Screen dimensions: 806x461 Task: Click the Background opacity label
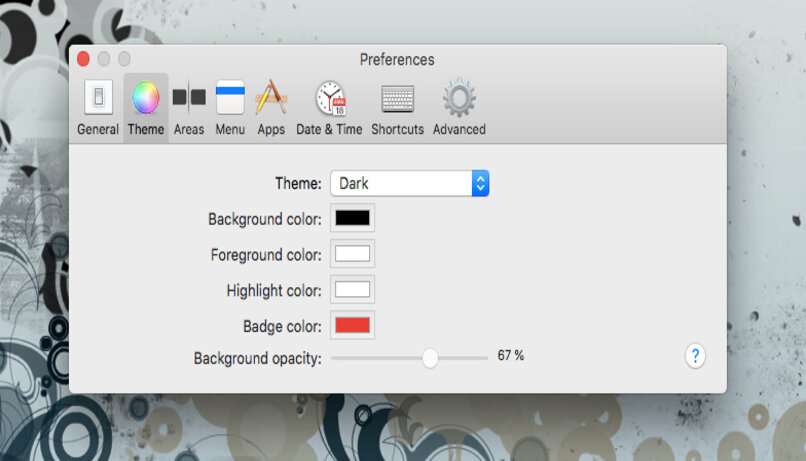(258, 358)
